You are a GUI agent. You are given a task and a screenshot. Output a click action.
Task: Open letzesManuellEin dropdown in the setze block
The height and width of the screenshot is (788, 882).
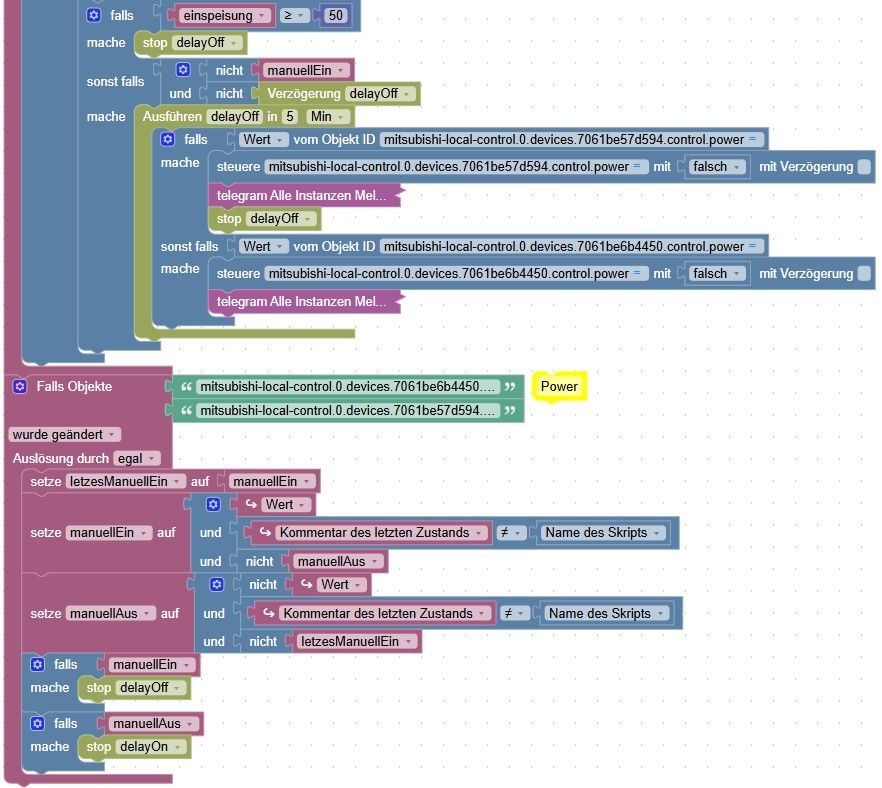pyautogui.click(x=125, y=481)
